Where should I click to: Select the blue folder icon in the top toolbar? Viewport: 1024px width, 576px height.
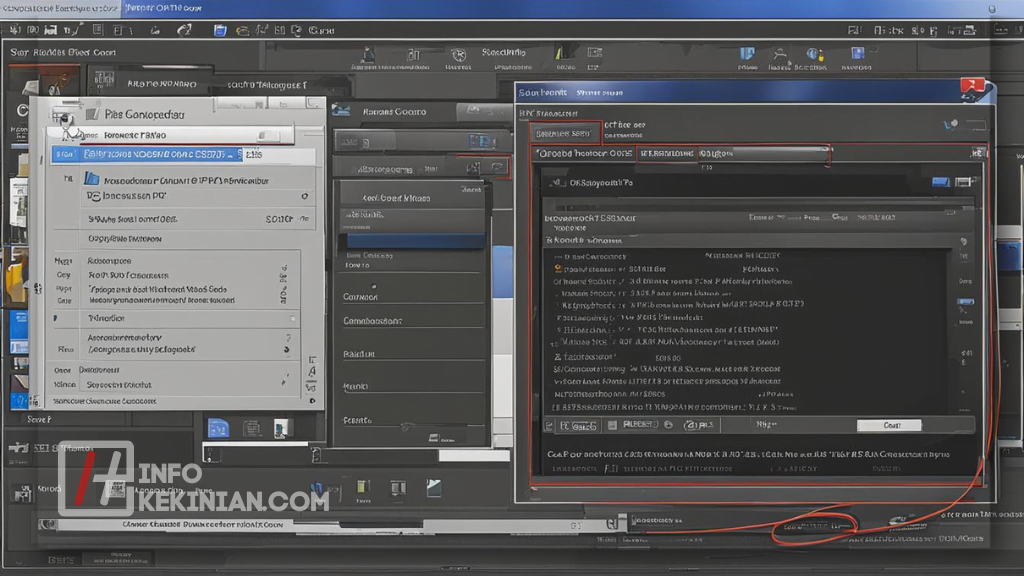[x=218, y=29]
